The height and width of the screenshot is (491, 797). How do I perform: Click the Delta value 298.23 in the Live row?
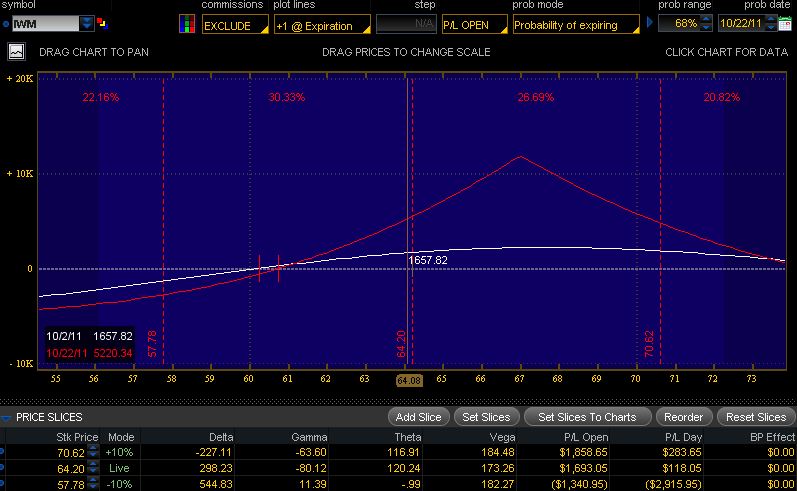(x=216, y=468)
